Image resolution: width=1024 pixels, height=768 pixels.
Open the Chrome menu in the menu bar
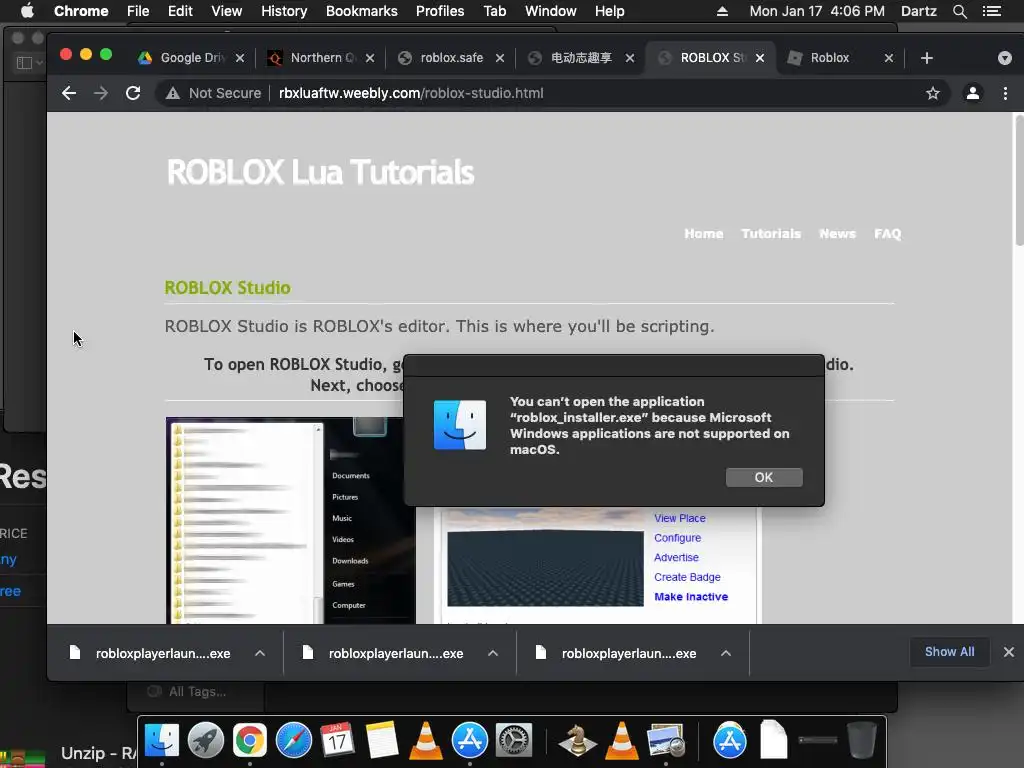(81, 11)
